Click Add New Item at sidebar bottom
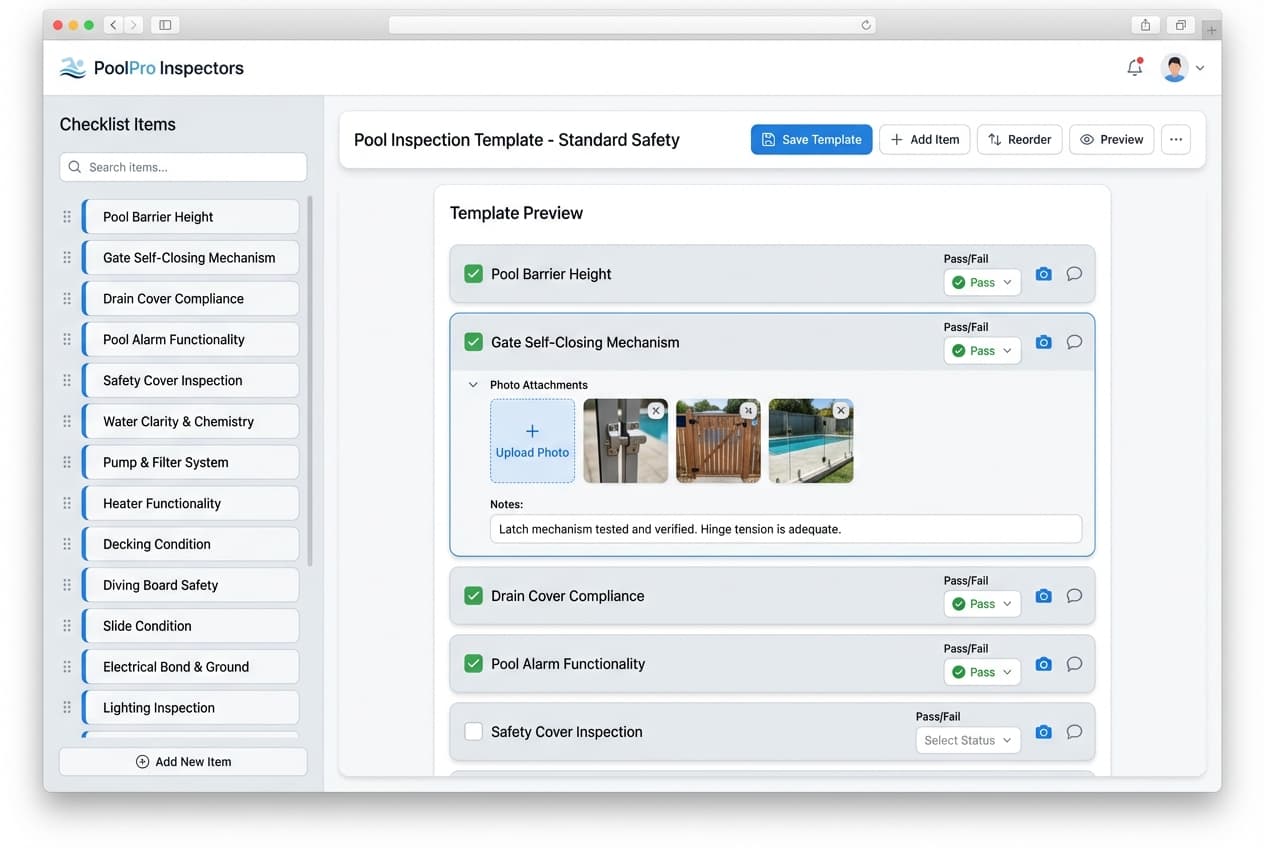Screen dimensions: 1264x848 [x=183, y=761]
